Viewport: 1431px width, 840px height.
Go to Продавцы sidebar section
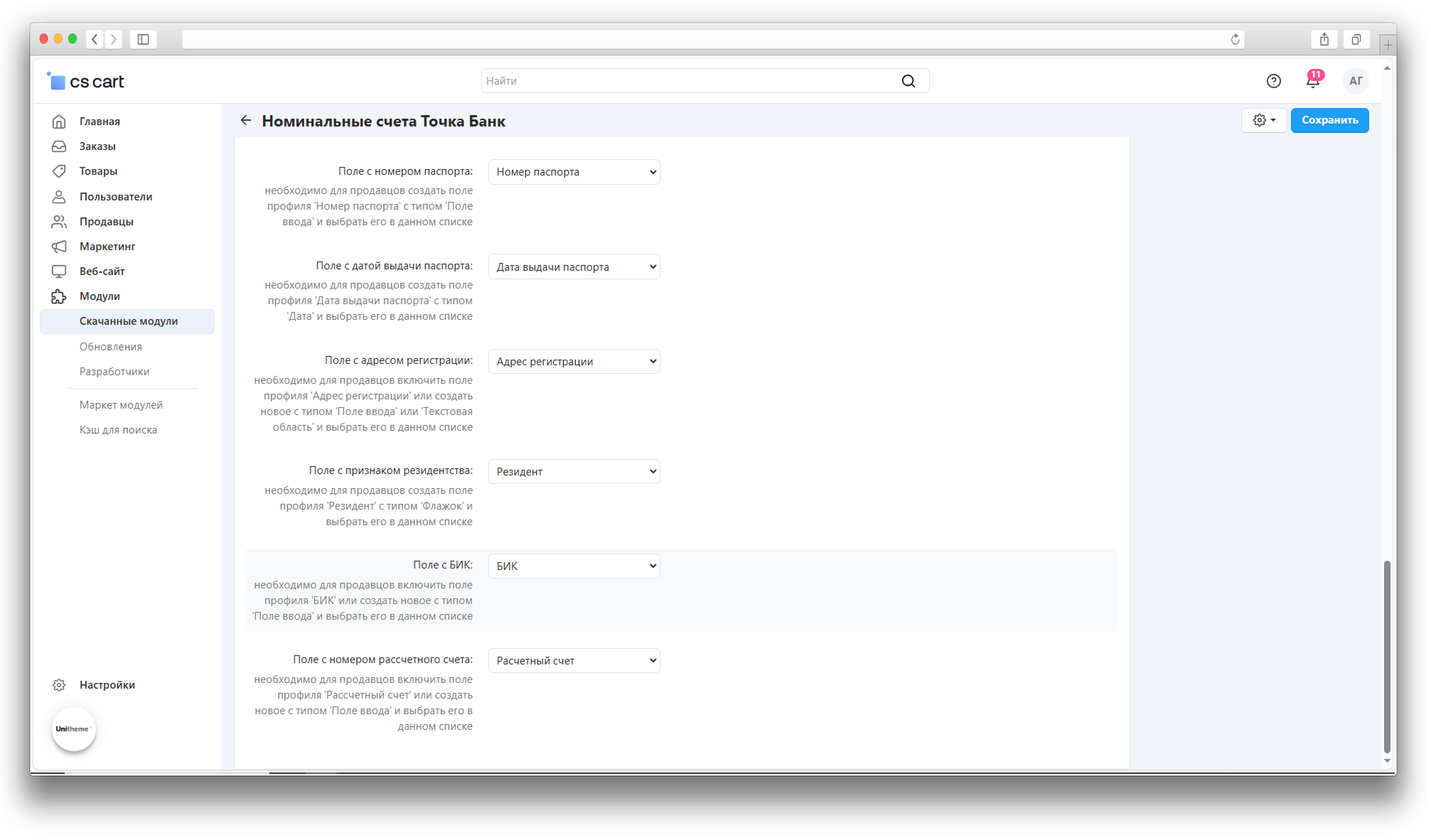coord(106,222)
